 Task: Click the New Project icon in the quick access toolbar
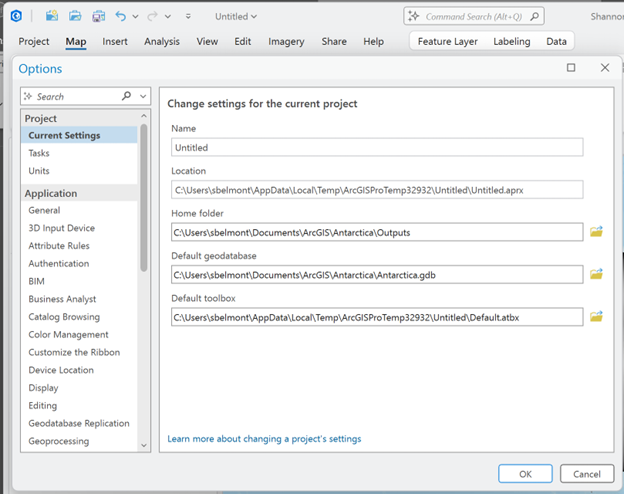pyautogui.click(x=51, y=16)
